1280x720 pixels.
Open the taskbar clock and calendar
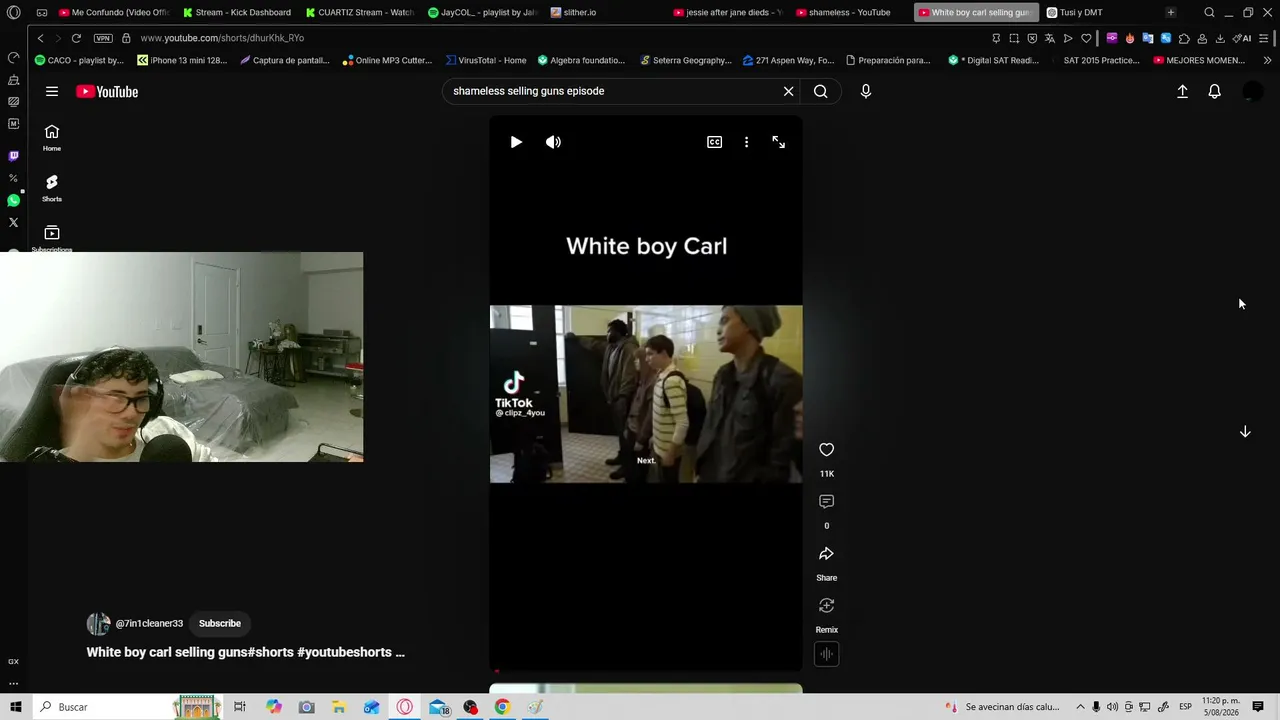pos(1220,707)
